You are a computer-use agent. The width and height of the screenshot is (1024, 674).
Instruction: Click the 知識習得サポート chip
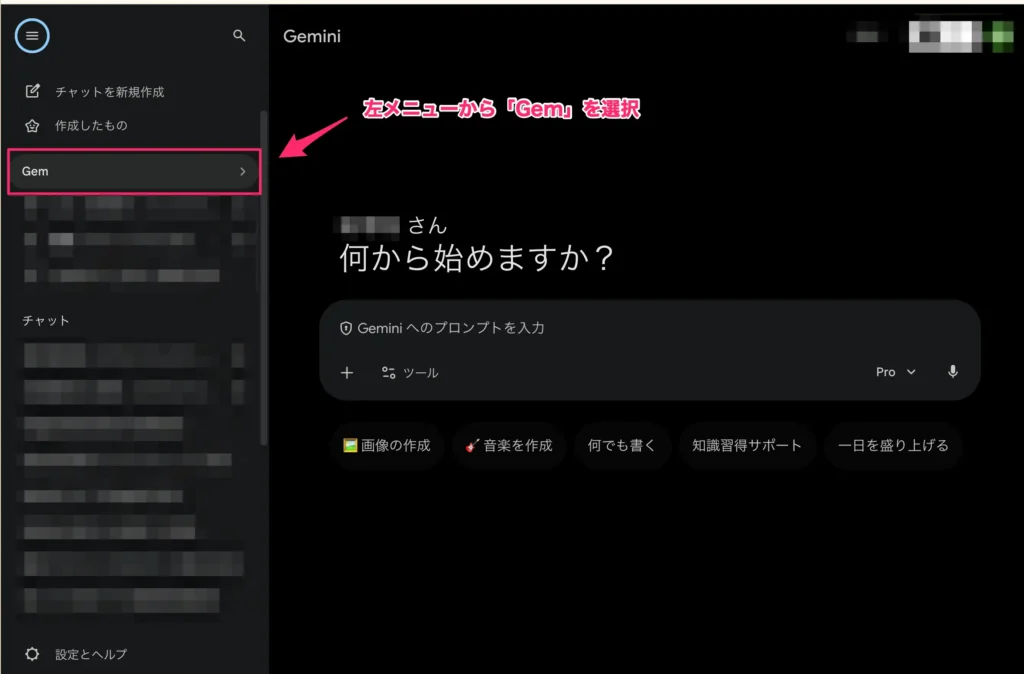[x=747, y=445]
